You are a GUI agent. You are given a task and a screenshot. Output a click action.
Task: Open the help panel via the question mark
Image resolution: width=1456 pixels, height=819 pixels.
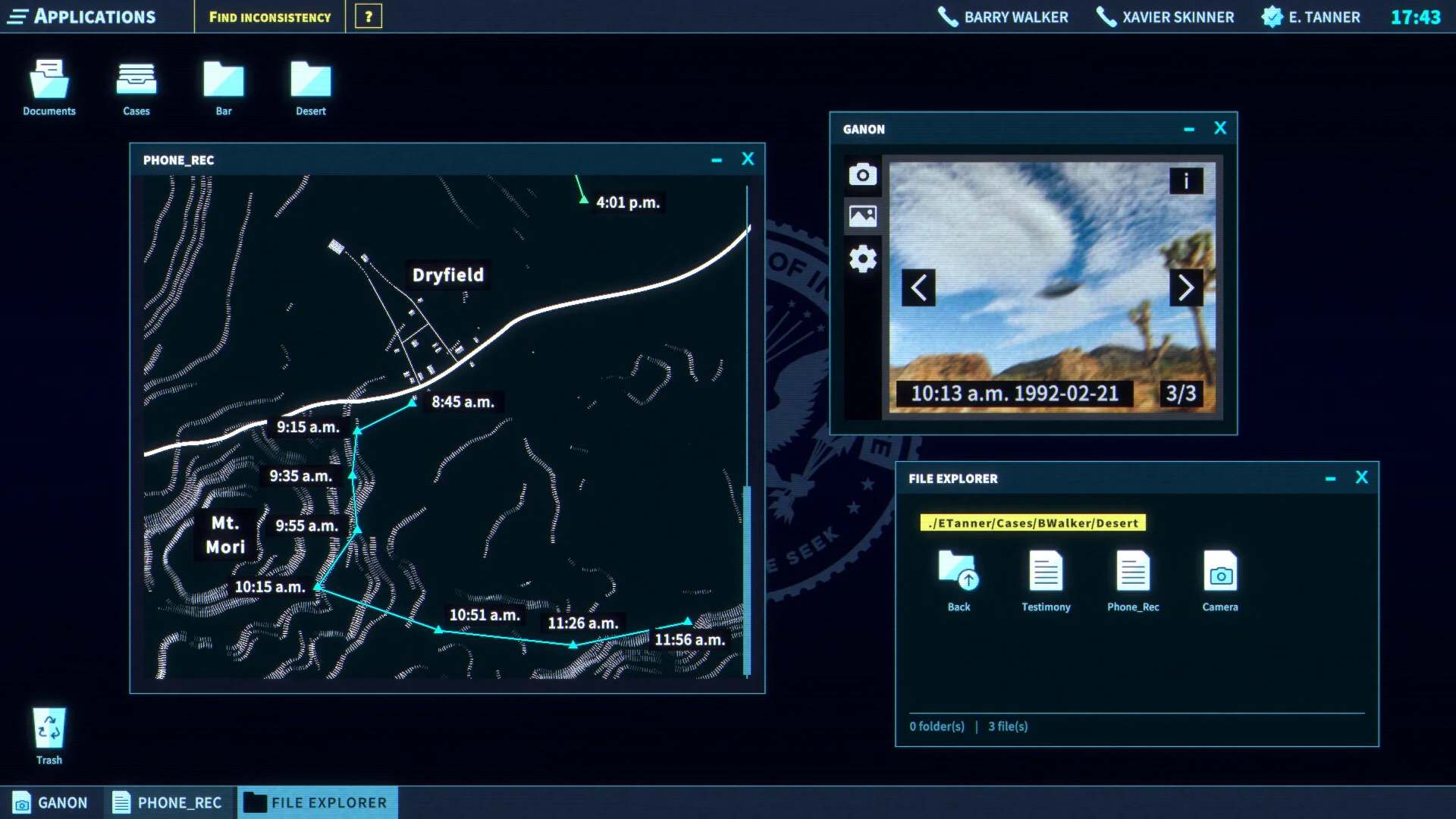click(368, 17)
